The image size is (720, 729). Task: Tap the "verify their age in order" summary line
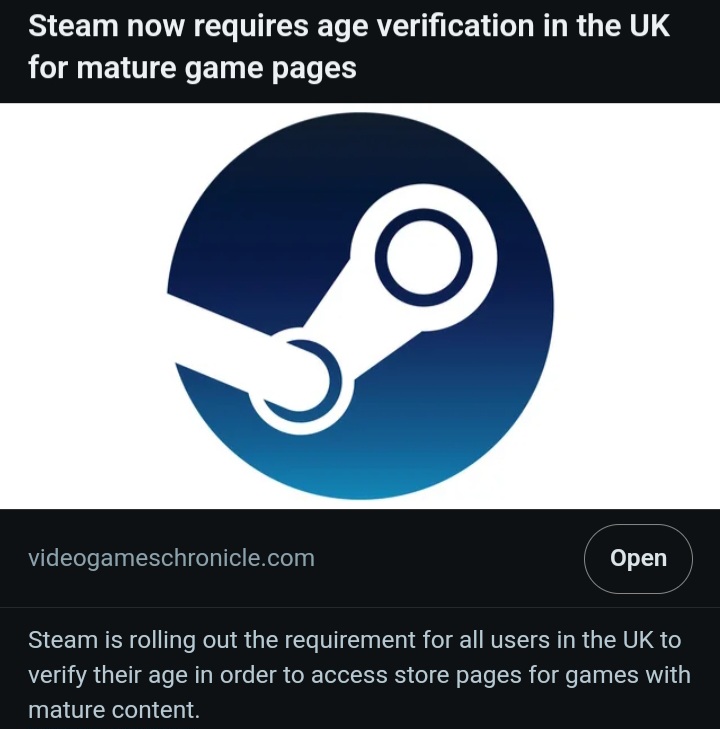tap(359, 676)
